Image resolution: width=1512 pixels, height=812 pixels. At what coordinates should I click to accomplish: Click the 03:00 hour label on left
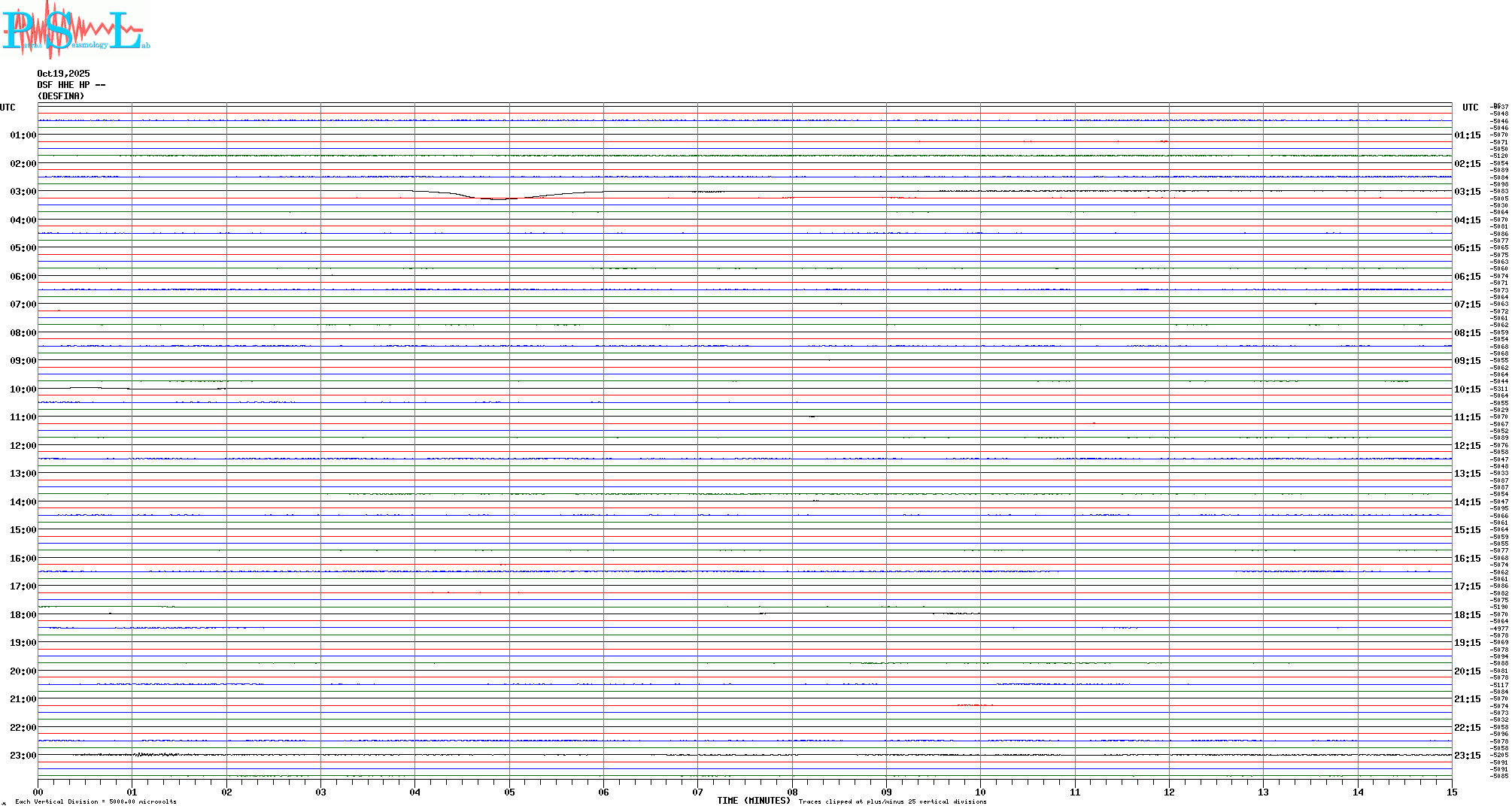(23, 192)
